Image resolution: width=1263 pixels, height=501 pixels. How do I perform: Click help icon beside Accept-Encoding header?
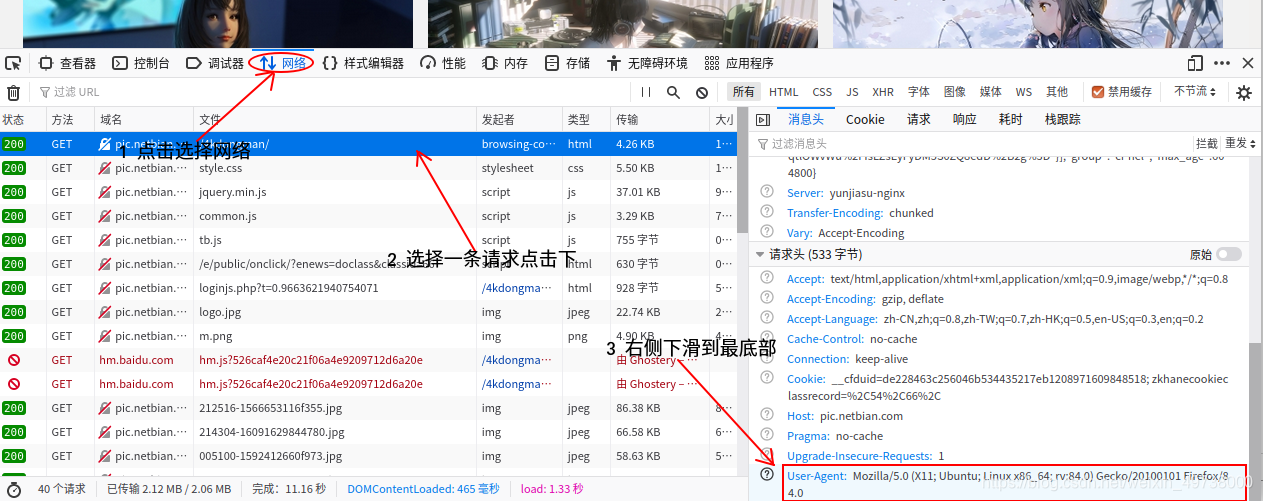(x=767, y=298)
